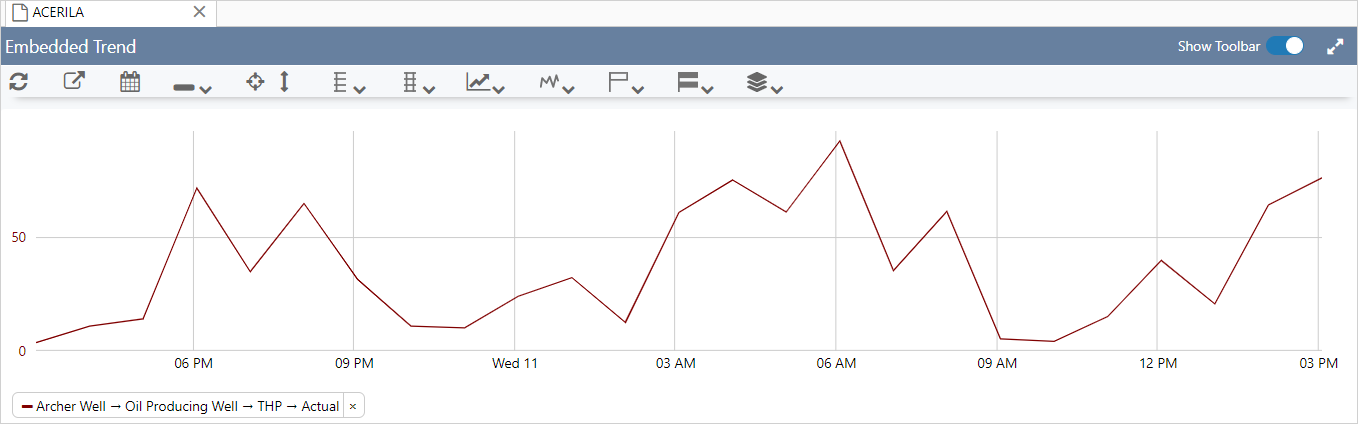The height and width of the screenshot is (424, 1358).
Task: Open the line chart type dropdown
Action: pyautogui.click(x=485, y=83)
